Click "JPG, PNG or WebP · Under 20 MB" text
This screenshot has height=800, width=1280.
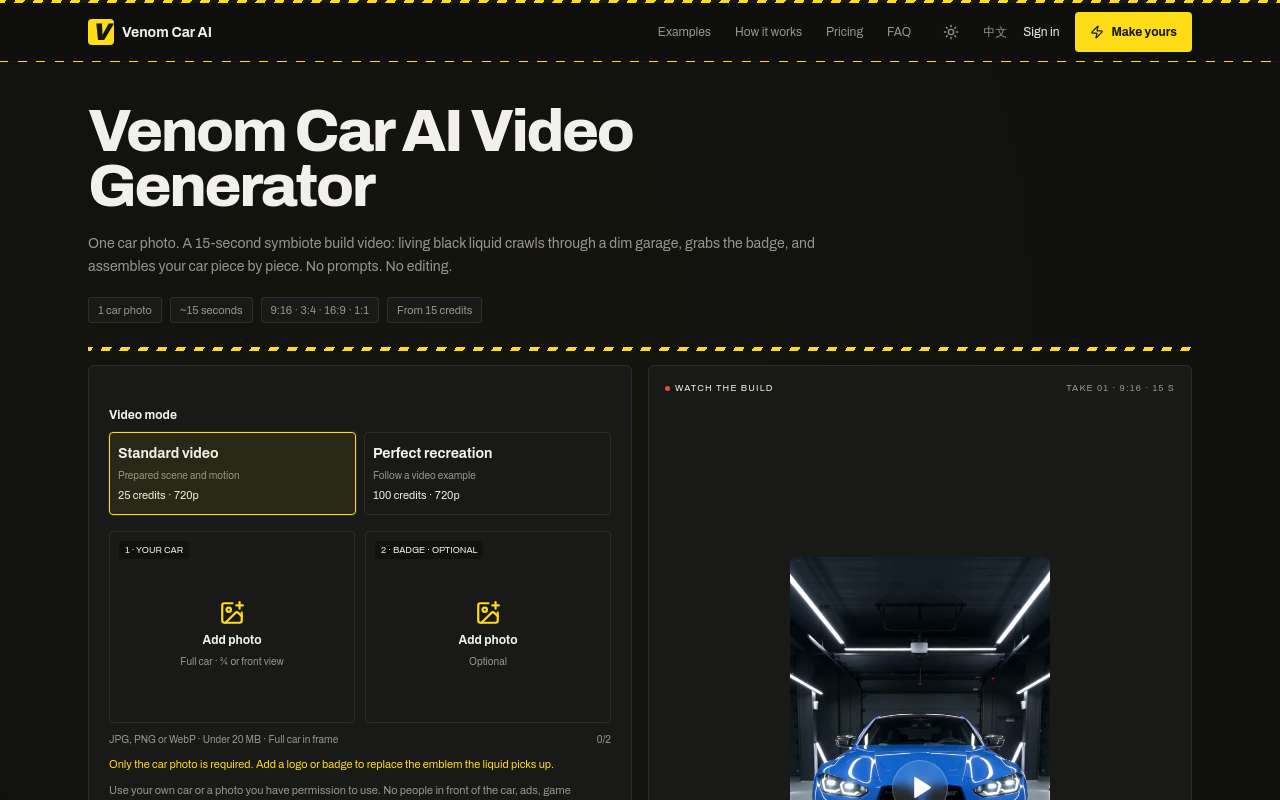(x=186, y=740)
